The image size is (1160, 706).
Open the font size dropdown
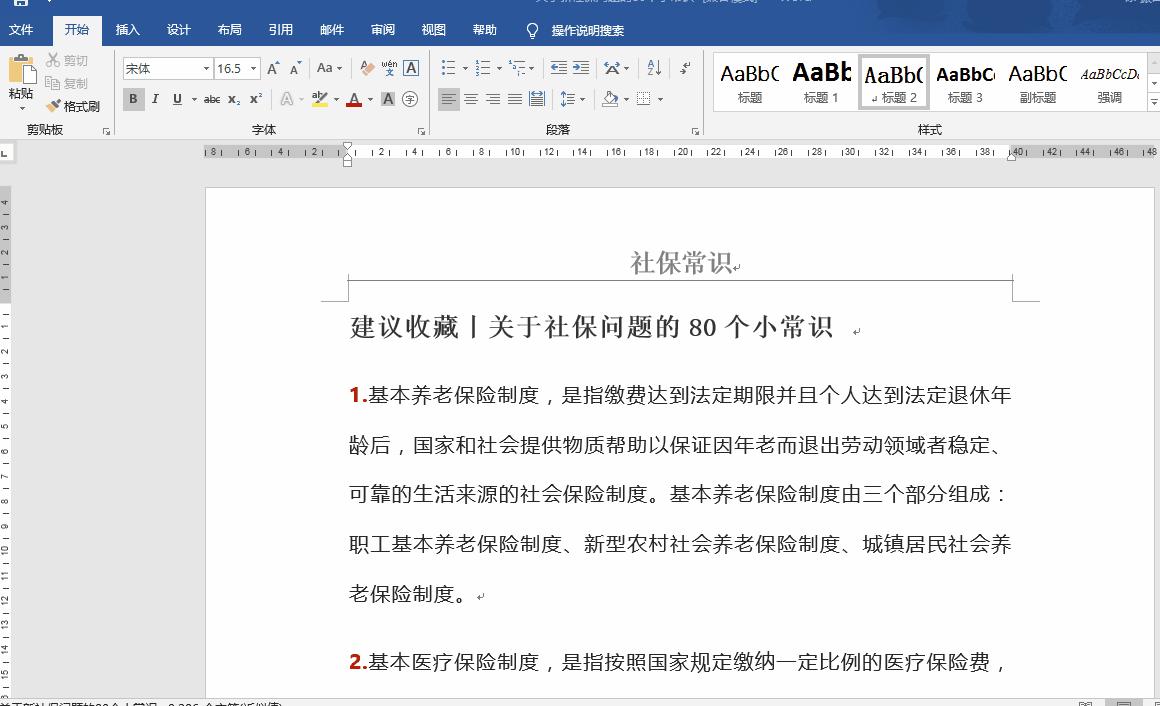click(253, 68)
